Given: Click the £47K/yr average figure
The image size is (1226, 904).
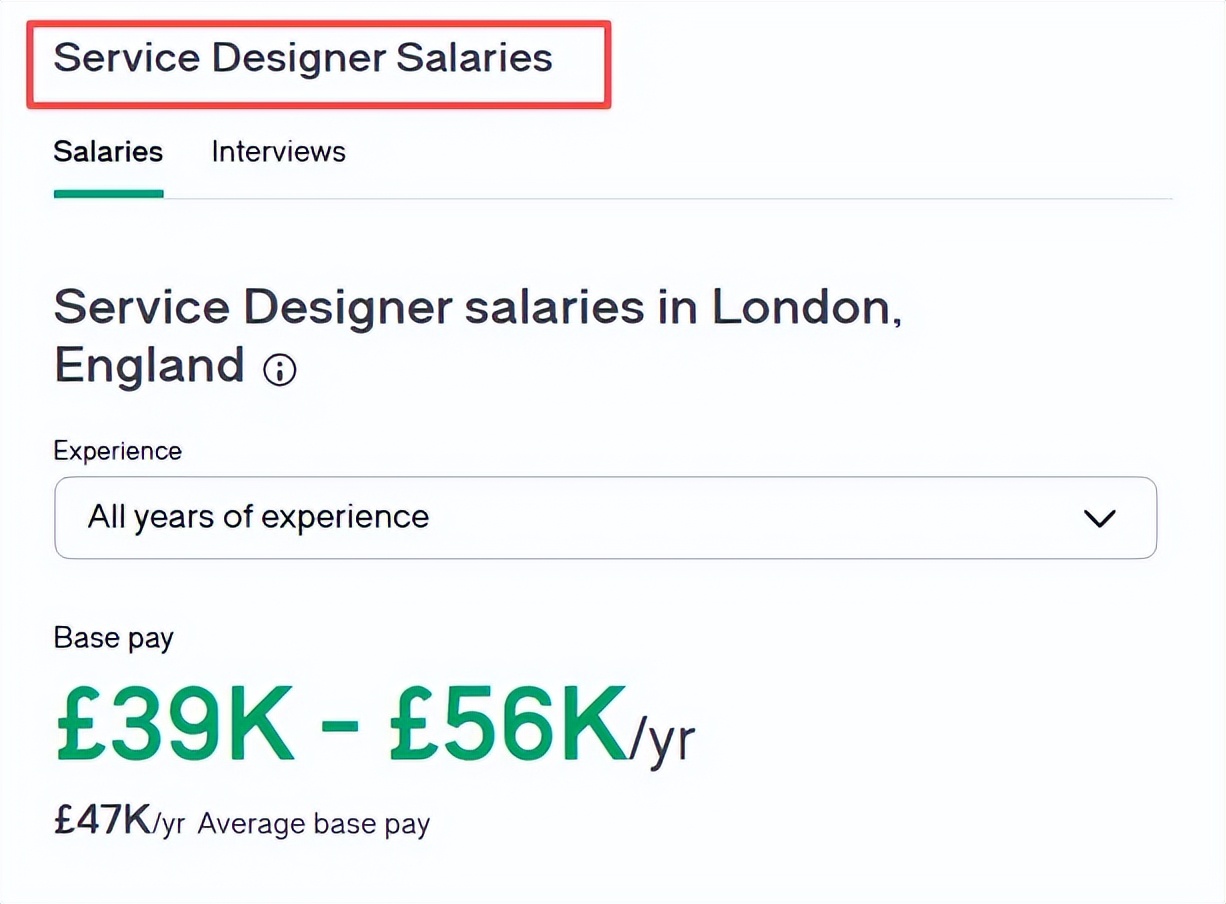Looking at the screenshot, I should click(x=119, y=822).
